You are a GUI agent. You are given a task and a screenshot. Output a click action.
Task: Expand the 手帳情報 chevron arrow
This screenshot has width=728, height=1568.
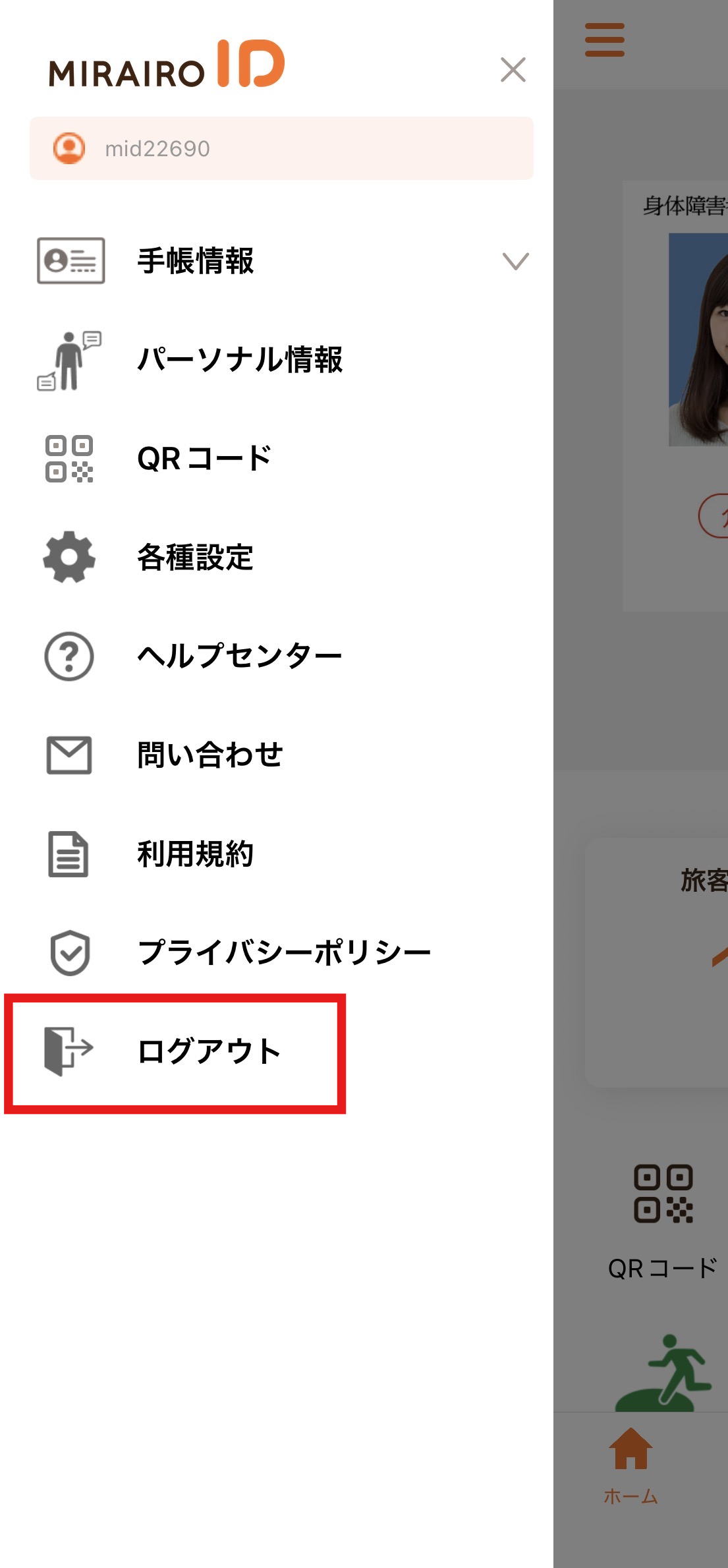coord(515,261)
